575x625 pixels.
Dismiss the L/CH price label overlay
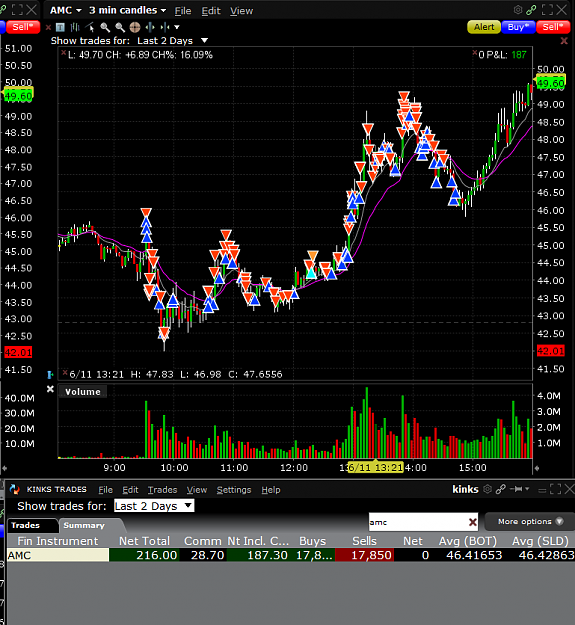click(x=63, y=53)
